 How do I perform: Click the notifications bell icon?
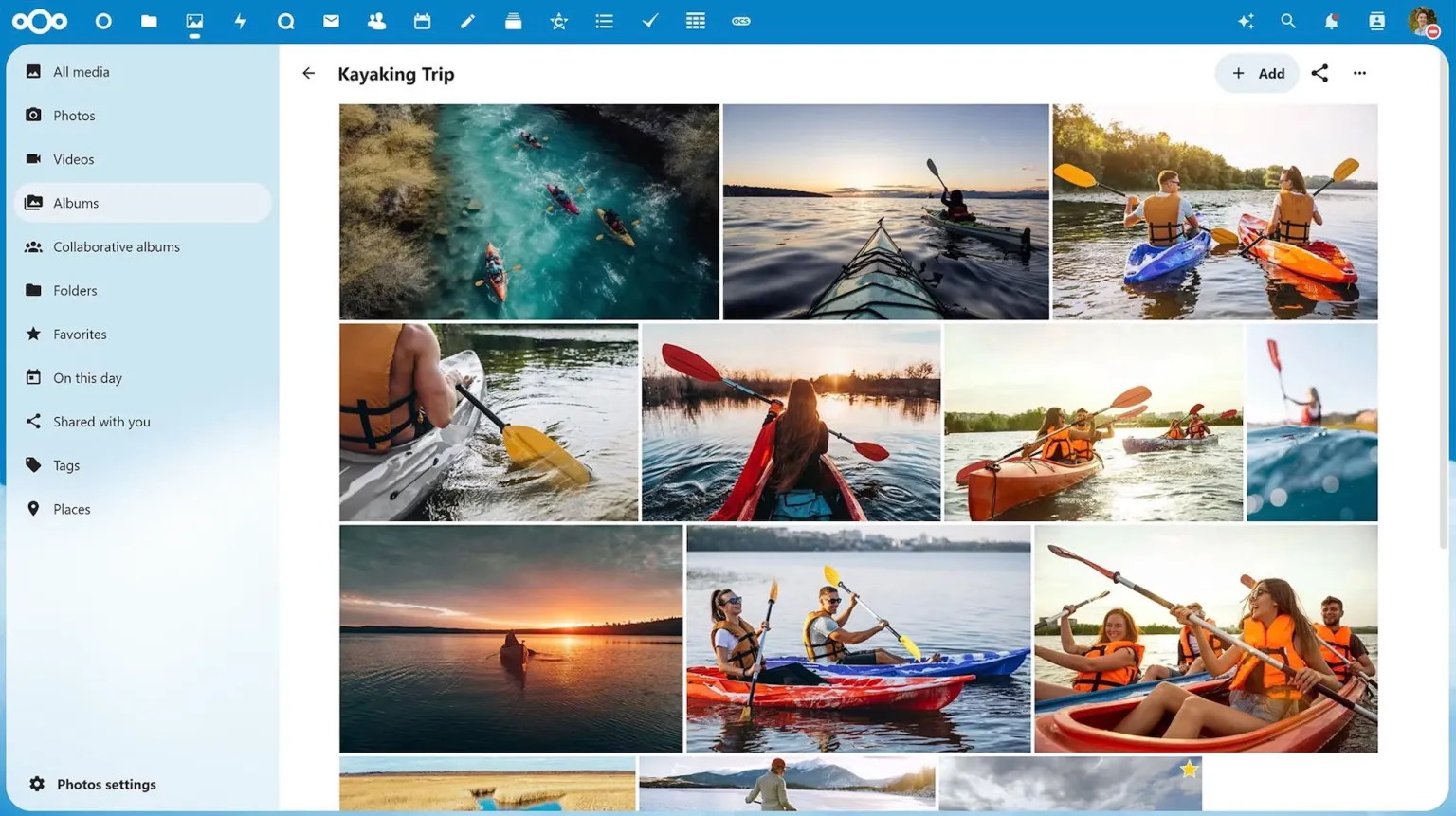coord(1331,21)
